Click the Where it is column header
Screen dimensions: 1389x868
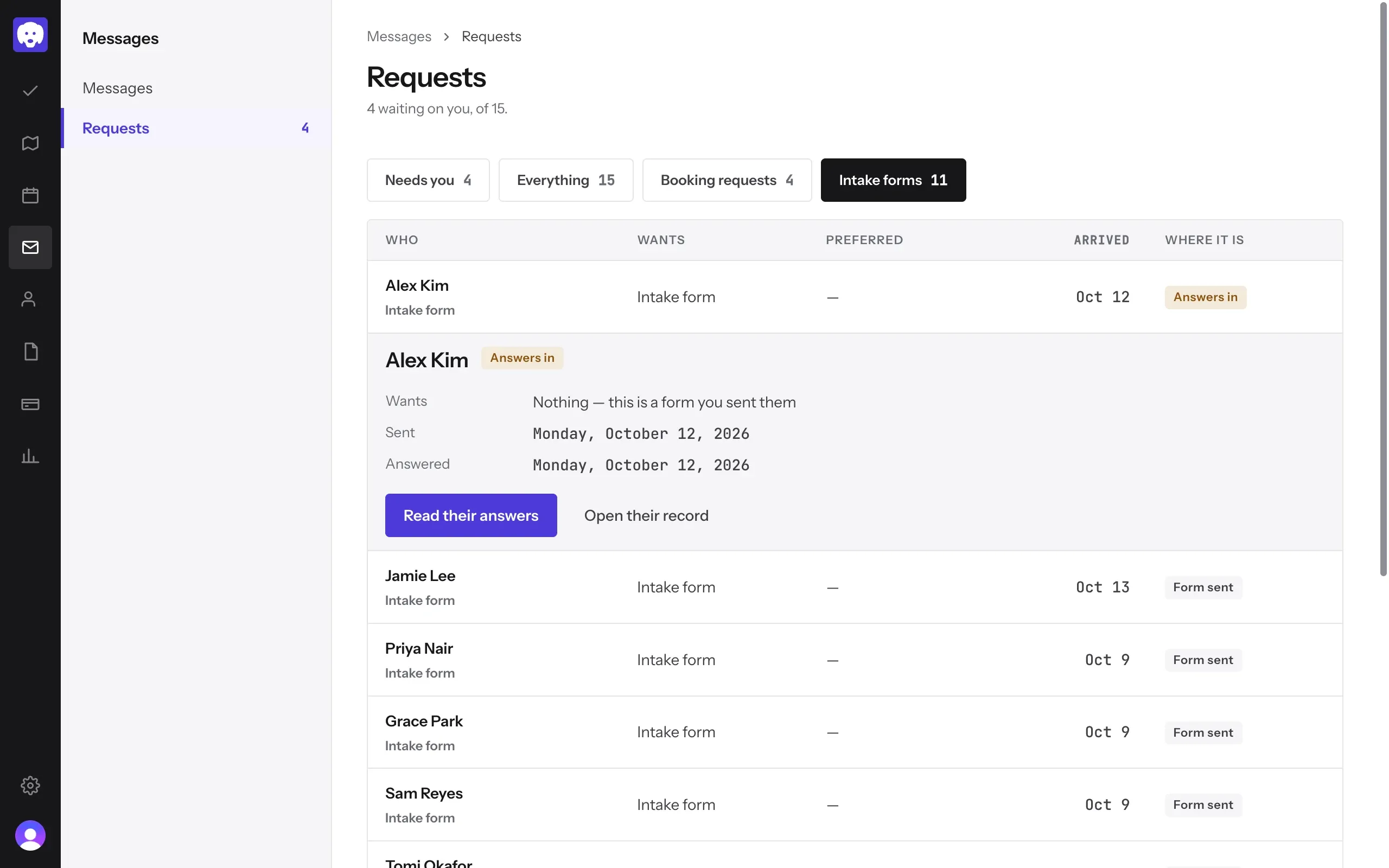(x=1204, y=240)
